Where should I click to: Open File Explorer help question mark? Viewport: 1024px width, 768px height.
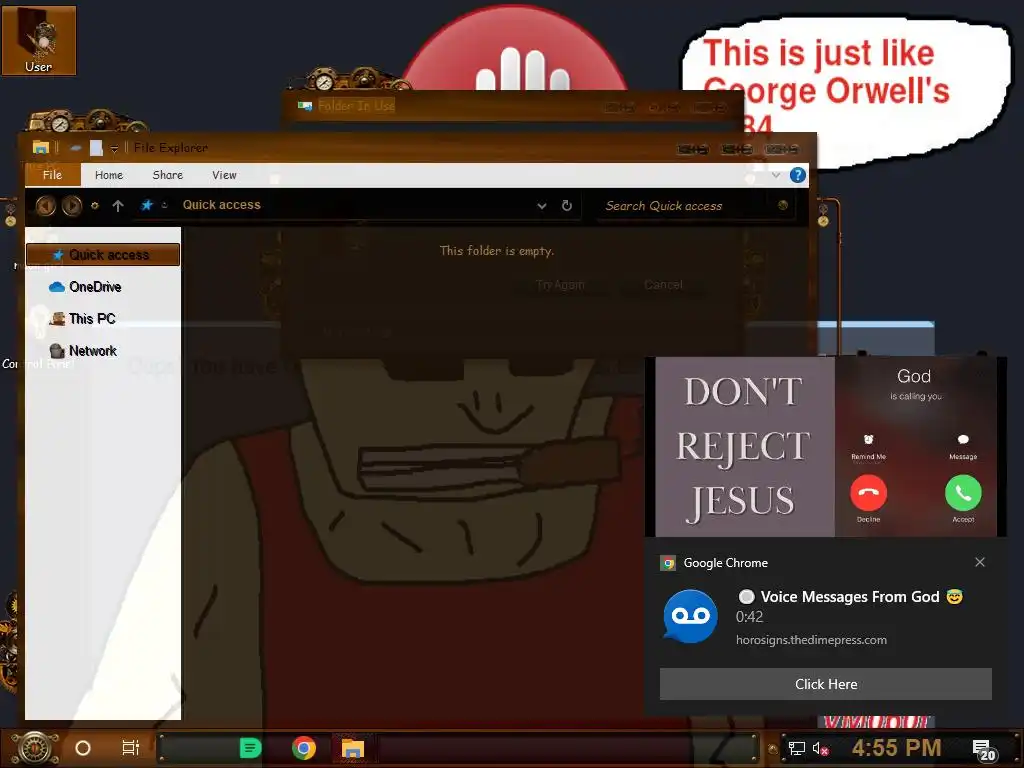coord(797,175)
